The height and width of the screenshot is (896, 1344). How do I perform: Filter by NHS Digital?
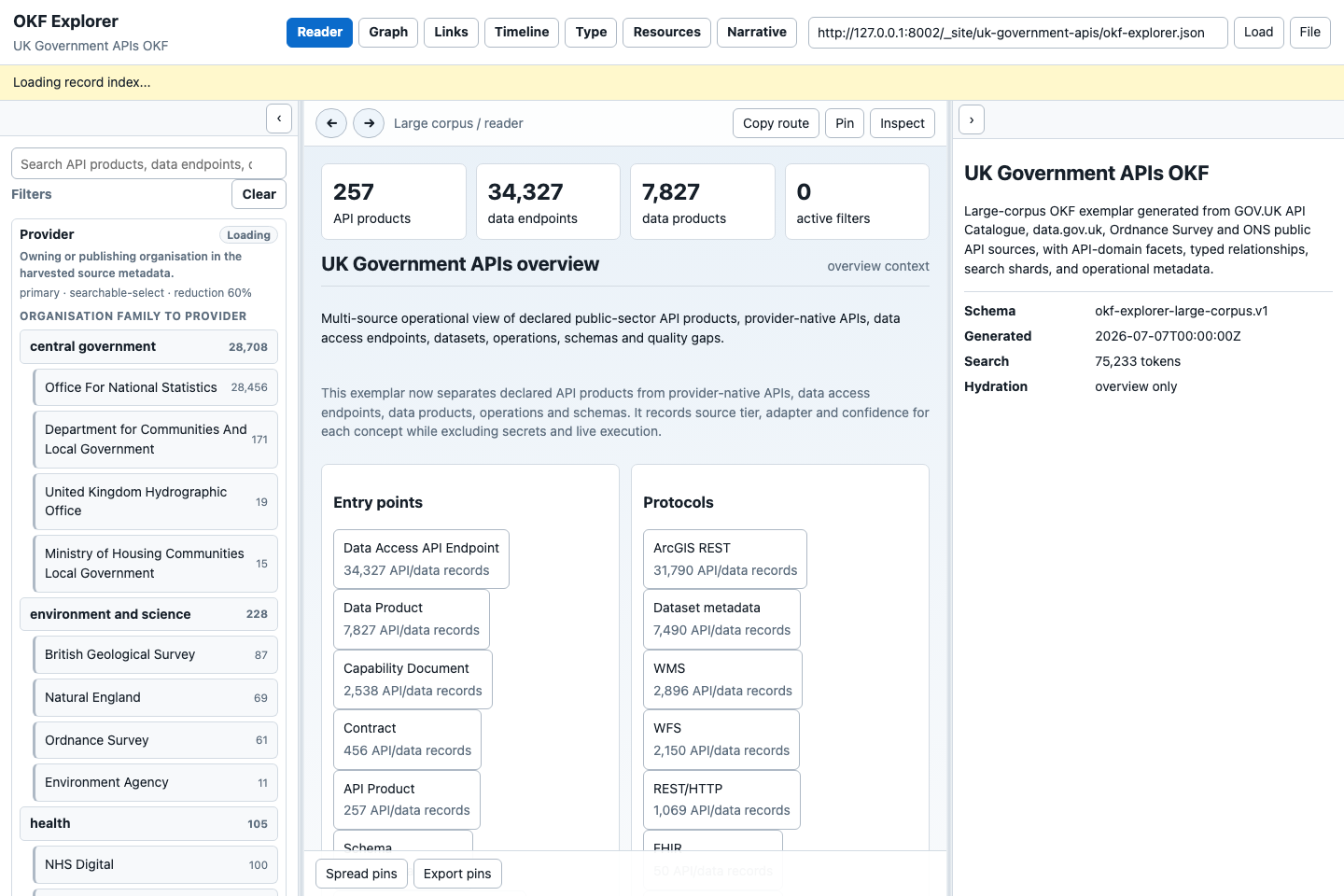coord(155,864)
